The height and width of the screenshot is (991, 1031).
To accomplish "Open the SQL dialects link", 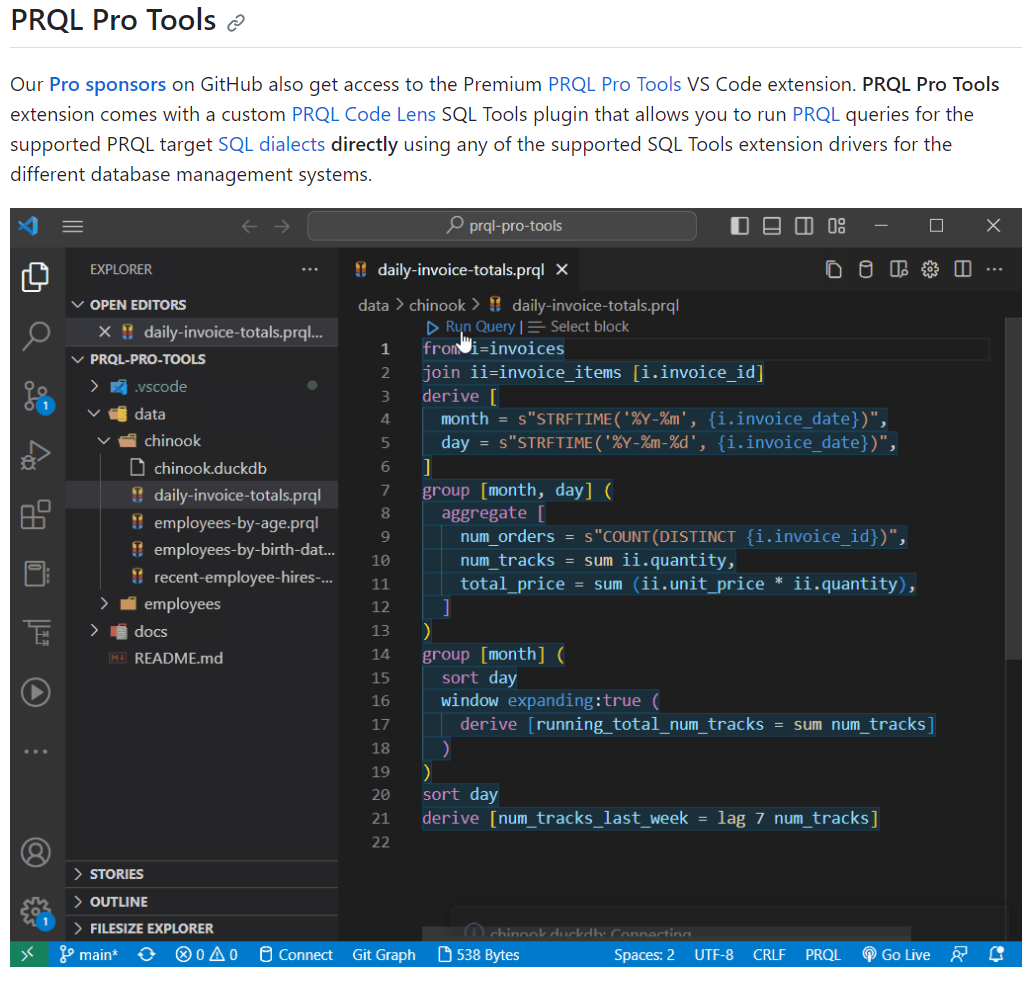I will (272, 144).
